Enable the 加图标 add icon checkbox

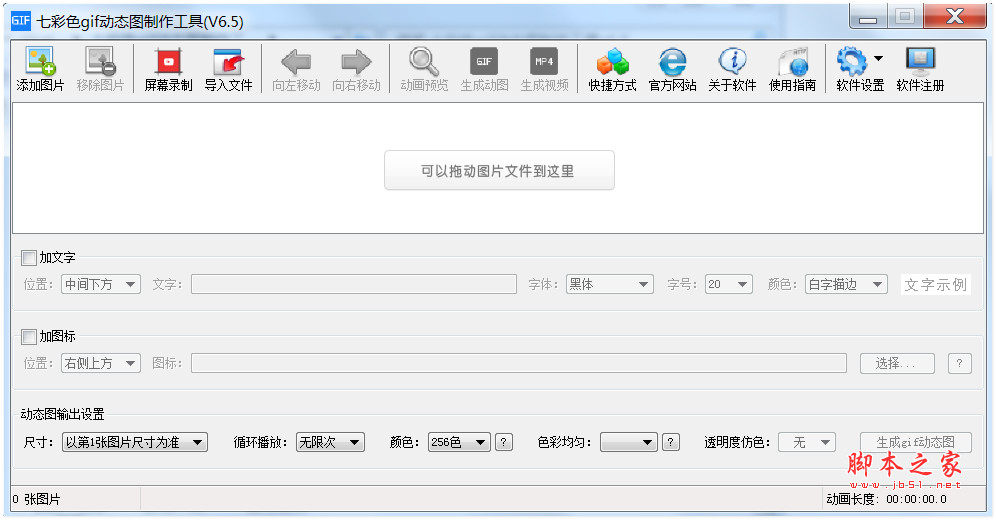click(29, 337)
